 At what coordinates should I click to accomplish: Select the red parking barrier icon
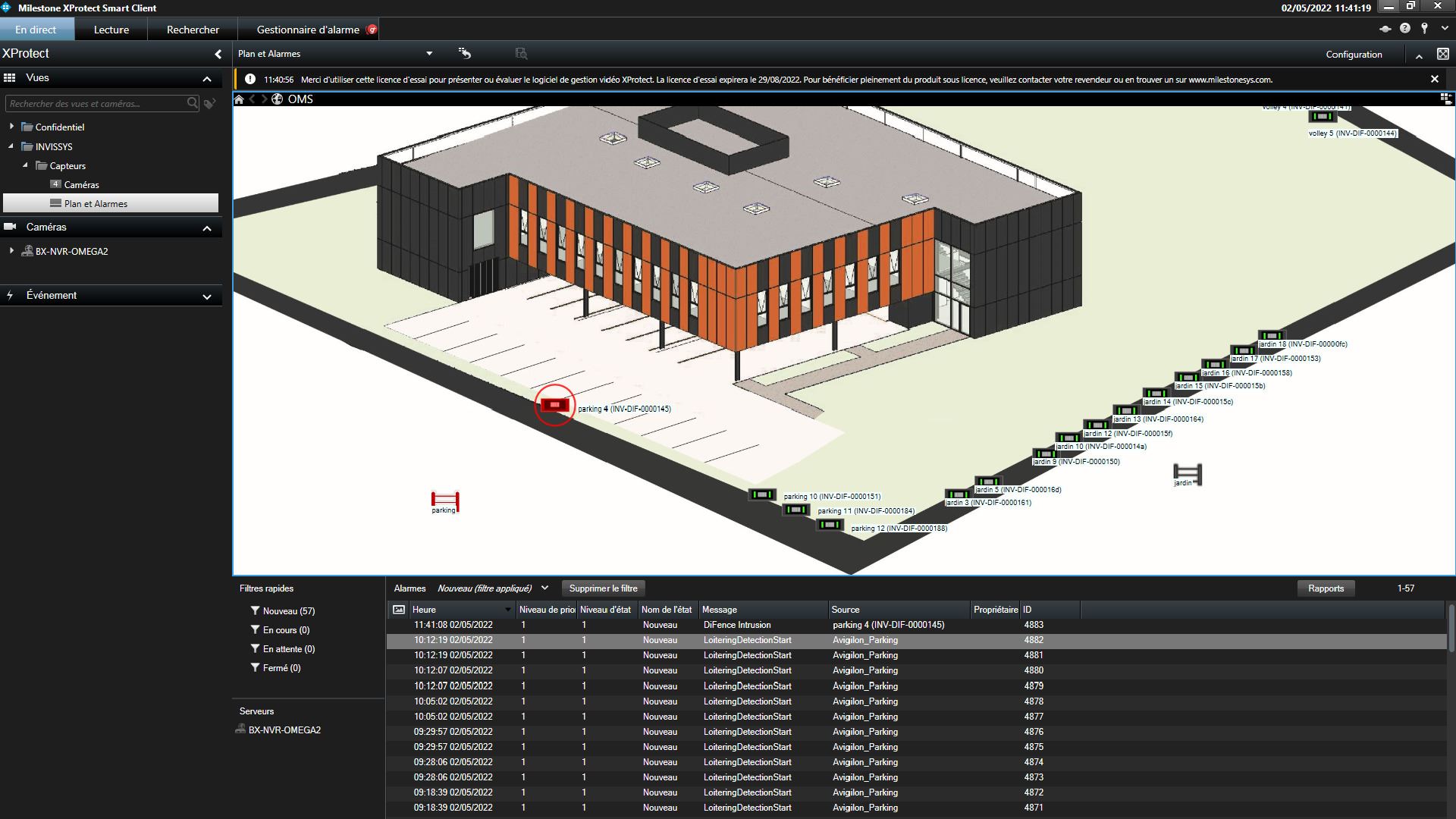click(x=445, y=500)
